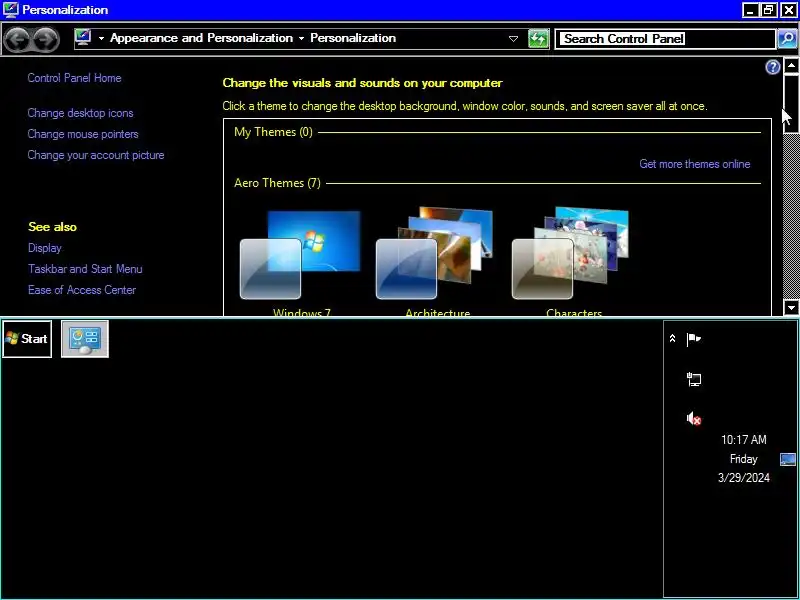The image size is (800, 600).
Task: Open the Personalization taskbar button
Action: click(x=85, y=339)
